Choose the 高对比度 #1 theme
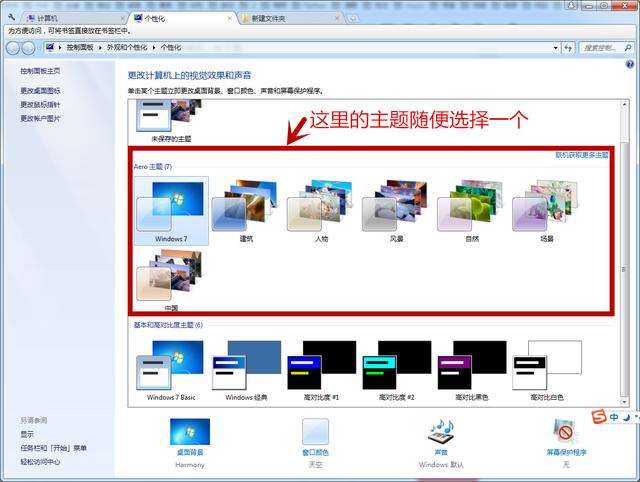Viewport: 640px width, 482px height. tap(321, 370)
